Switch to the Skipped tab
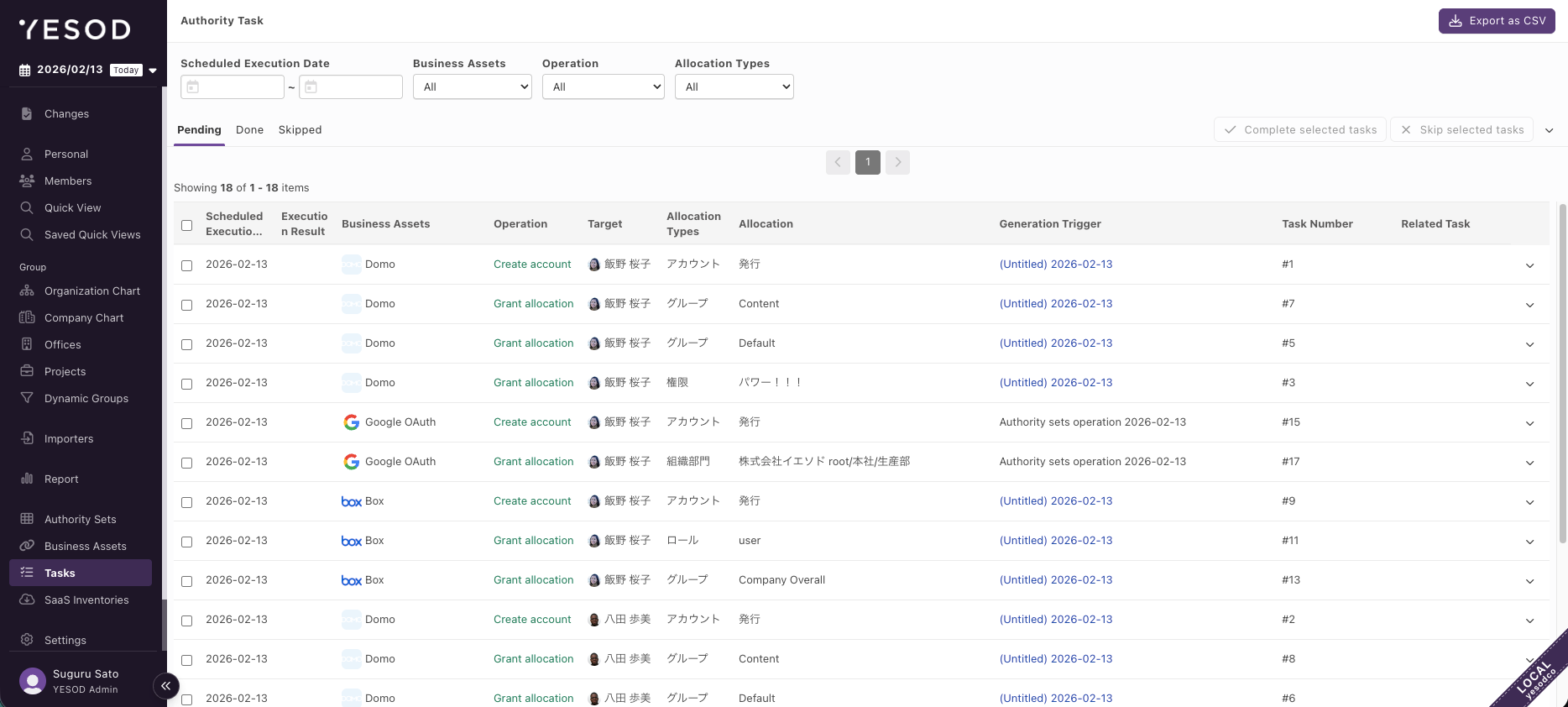 300,130
